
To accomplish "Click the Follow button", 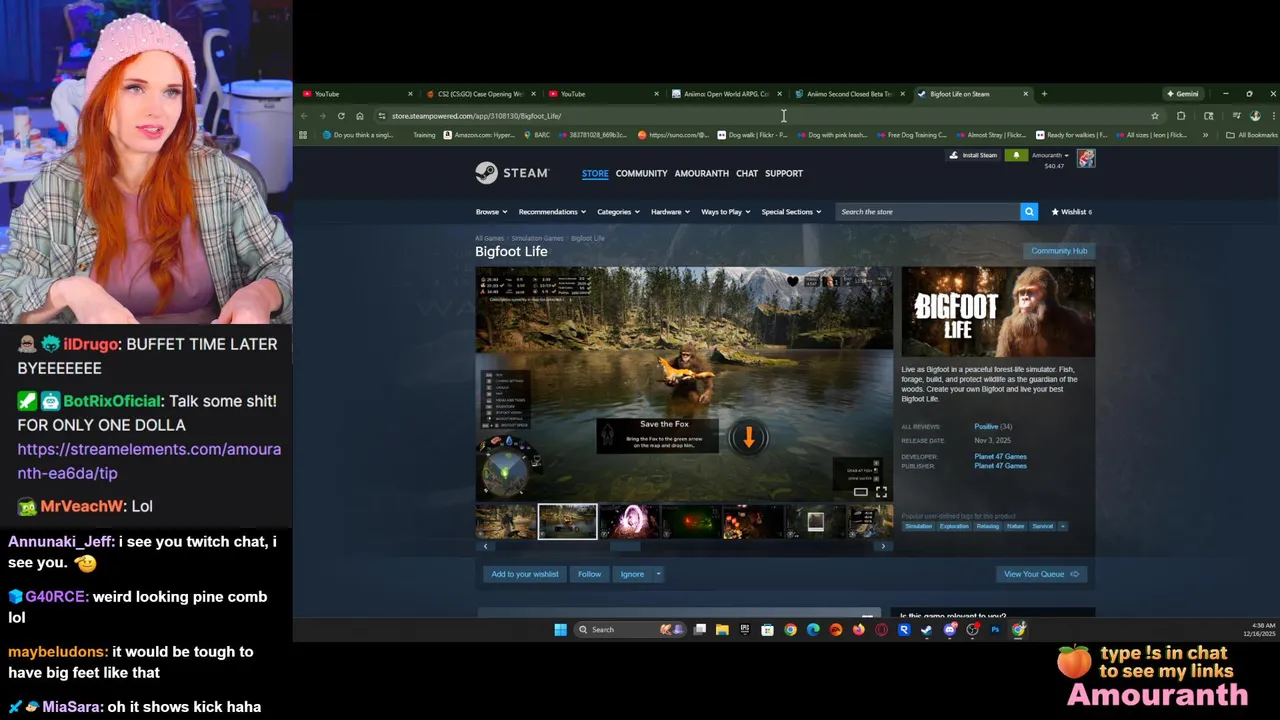I will [589, 574].
